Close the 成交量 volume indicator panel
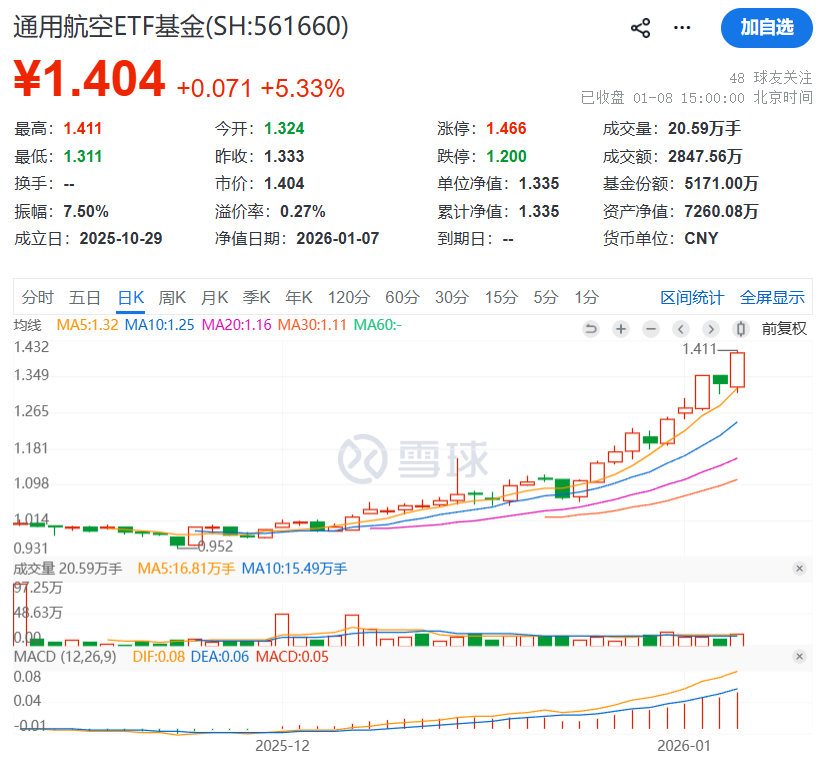The height and width of the screenshot is (759, 821). (799, 568)
